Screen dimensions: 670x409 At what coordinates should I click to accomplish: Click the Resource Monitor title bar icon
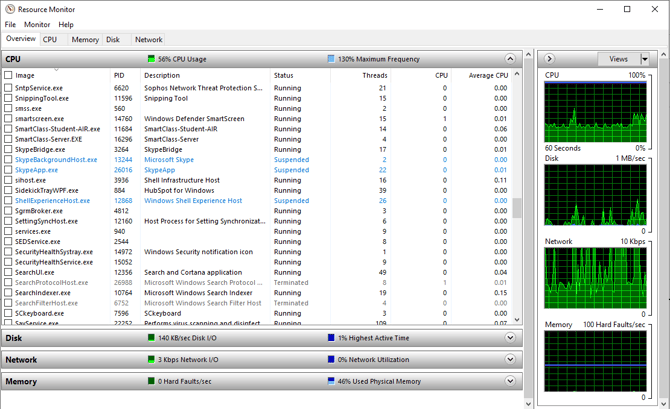coord(10,9)
